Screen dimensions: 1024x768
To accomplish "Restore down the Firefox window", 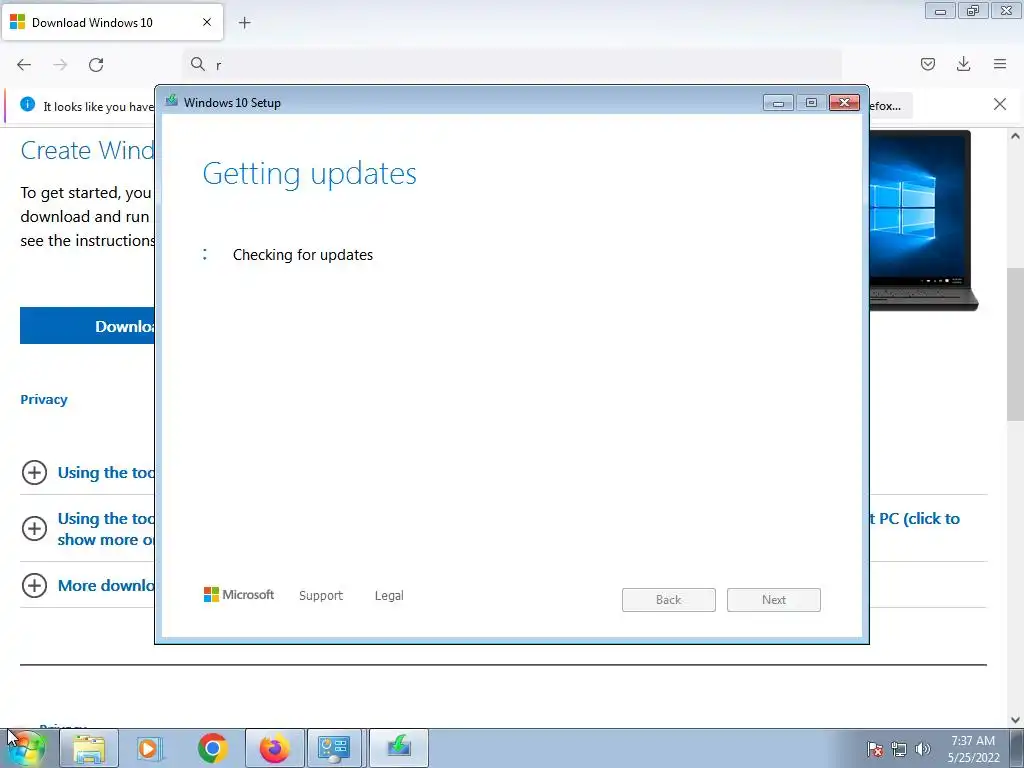I will click(973, 10).
